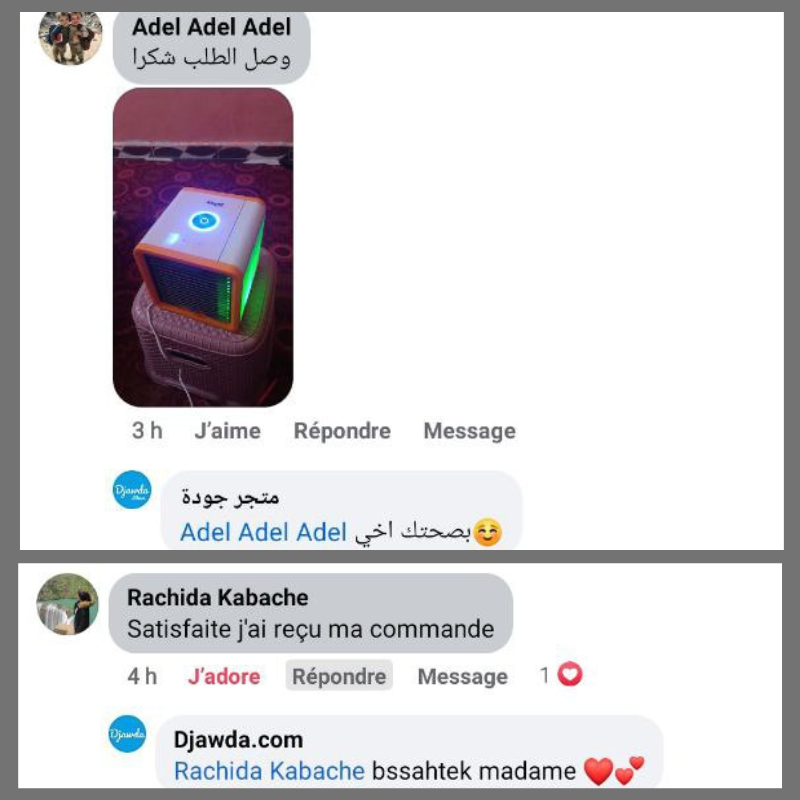Open the heart reaction count icon
This screenshot has height=800, width=800.
pyautogui.click(x=570, y=673)
